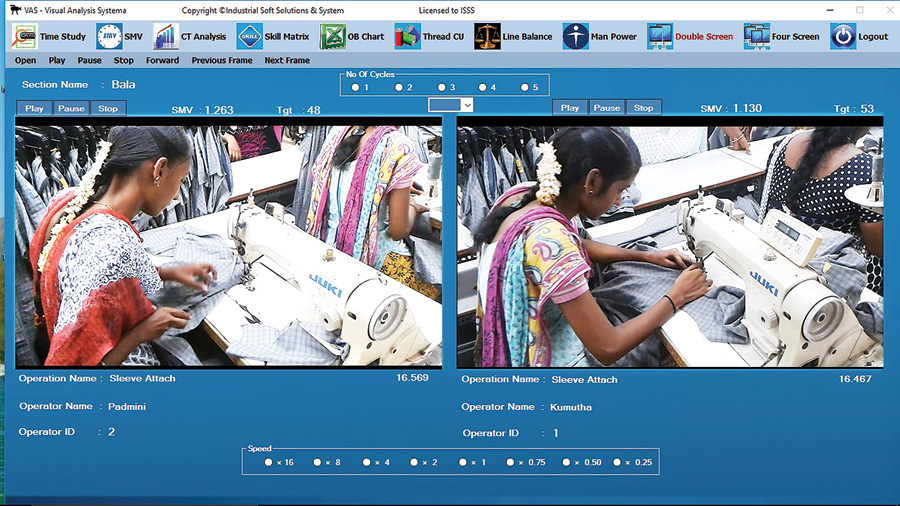
Task: Click the Tgt value 53
Action: pos(867,109)
